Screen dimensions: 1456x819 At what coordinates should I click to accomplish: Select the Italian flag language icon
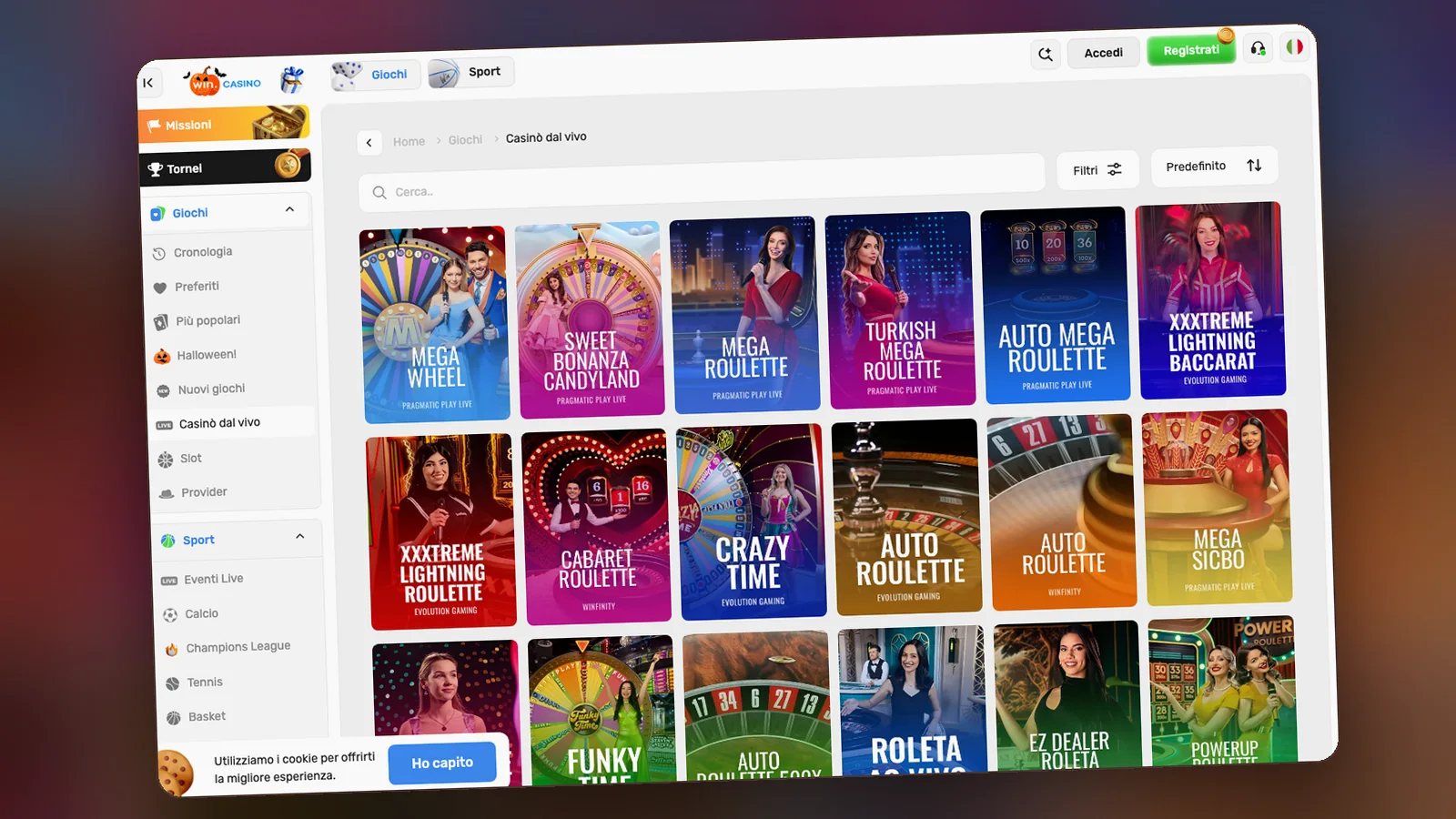point(1294,46)
